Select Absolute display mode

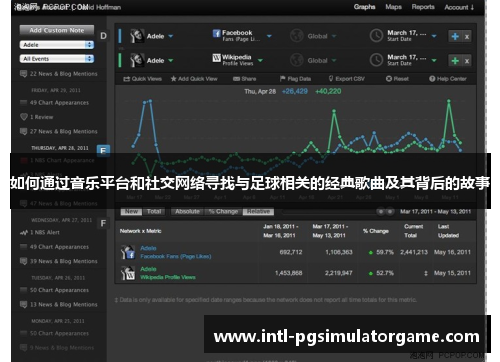pos(187,211)
